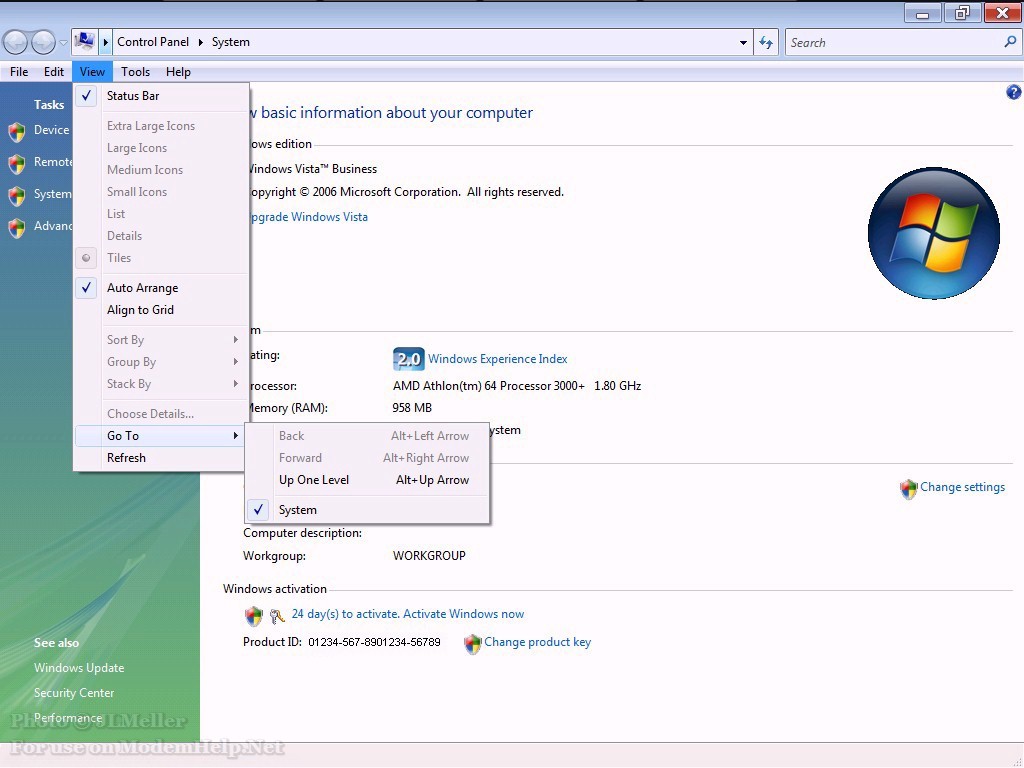Select Up One Level in submenu
The height and width of the screenshot is (768, 1024).
coord(366,480)
